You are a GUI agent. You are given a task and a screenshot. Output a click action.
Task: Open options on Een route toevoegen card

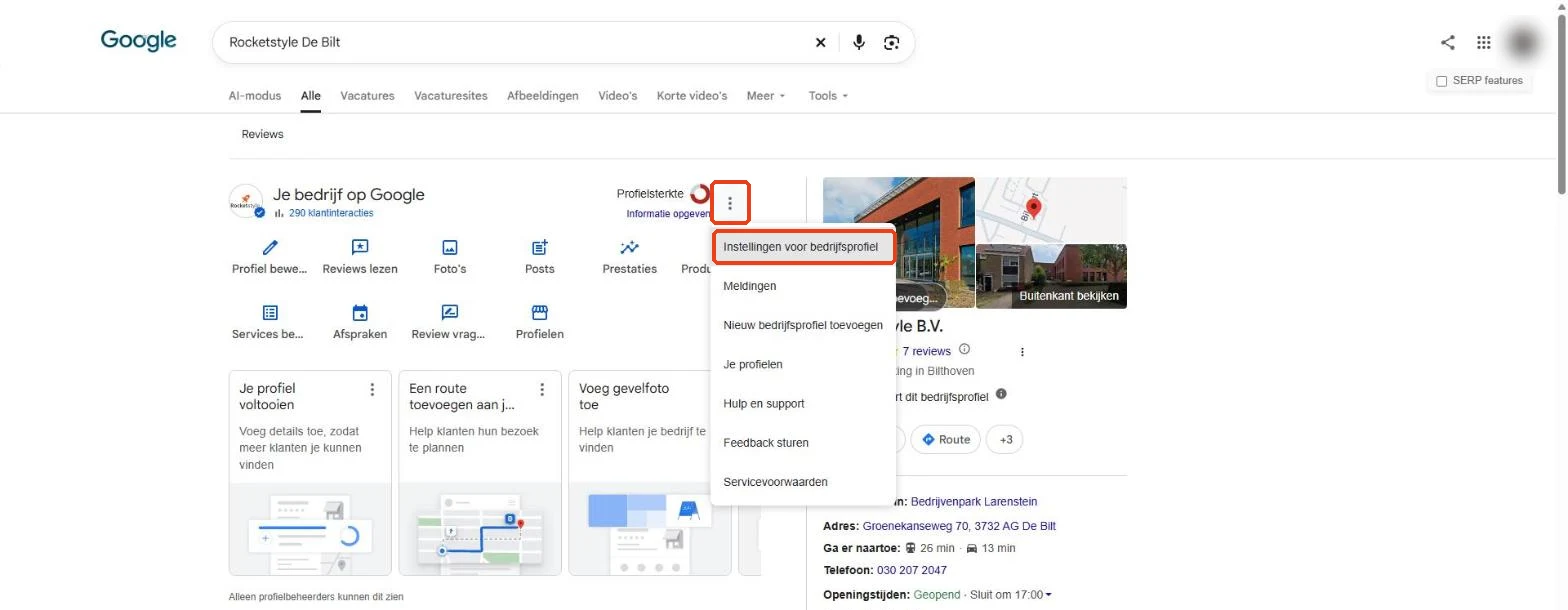pyautogui.click(x=542, y=389)
